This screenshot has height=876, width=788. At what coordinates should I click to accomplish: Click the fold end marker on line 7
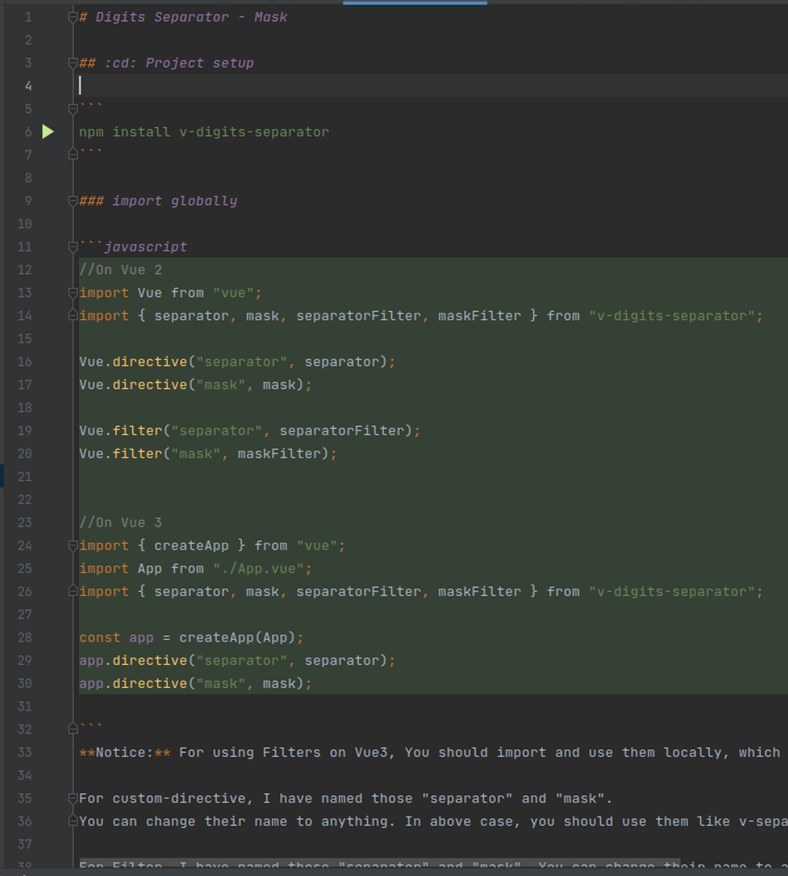click(x=73, y=155)
